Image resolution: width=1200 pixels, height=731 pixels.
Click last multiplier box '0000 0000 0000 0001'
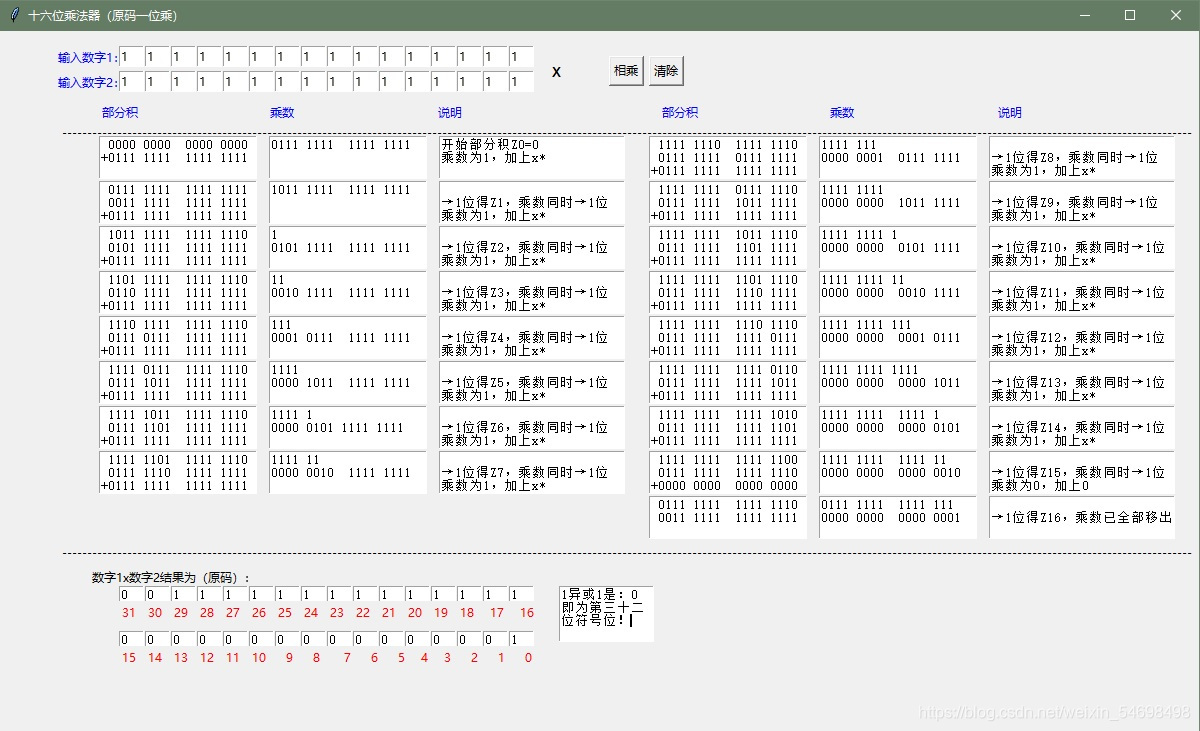[898, 518]
